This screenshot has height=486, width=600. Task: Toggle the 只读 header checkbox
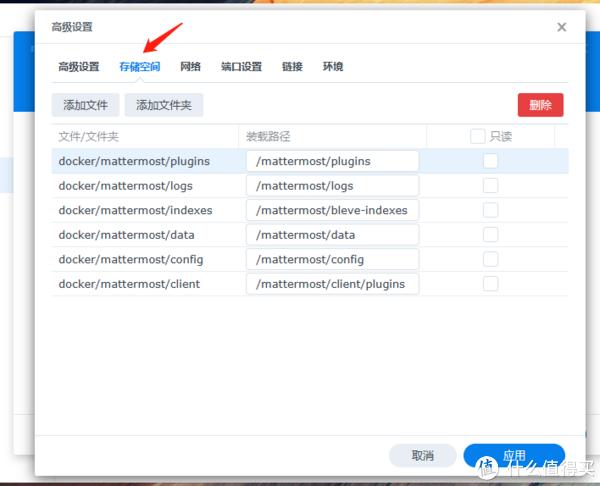click(478, 136)
